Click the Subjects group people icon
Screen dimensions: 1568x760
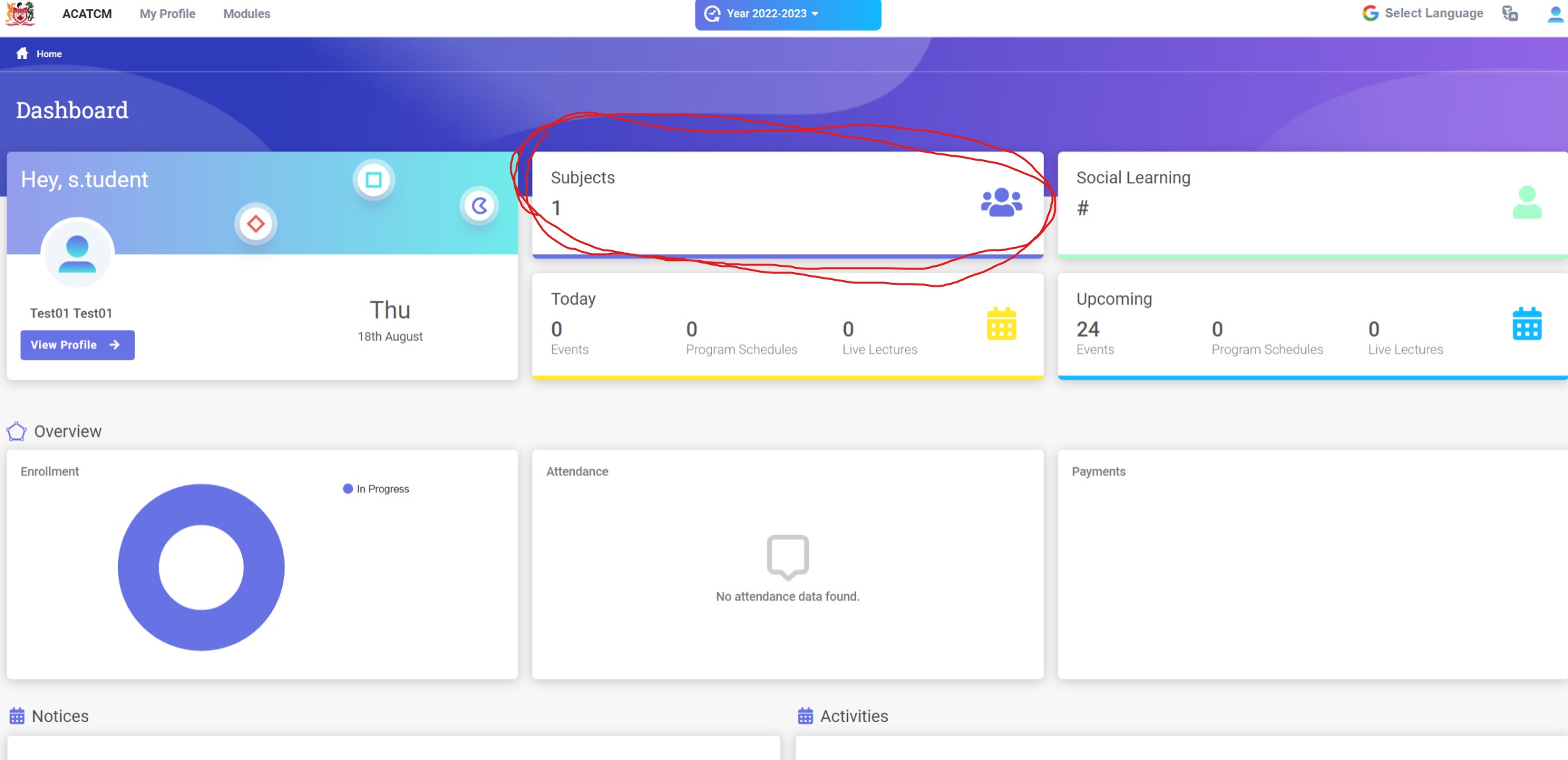pos(1001,202)
